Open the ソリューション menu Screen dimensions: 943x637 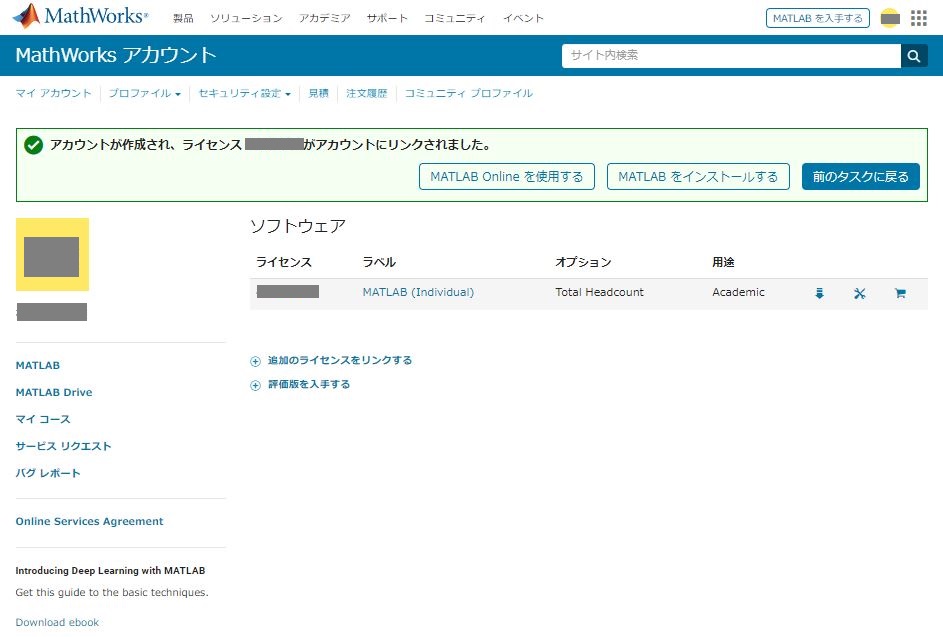pyautogui.click(x=246, y=19)
